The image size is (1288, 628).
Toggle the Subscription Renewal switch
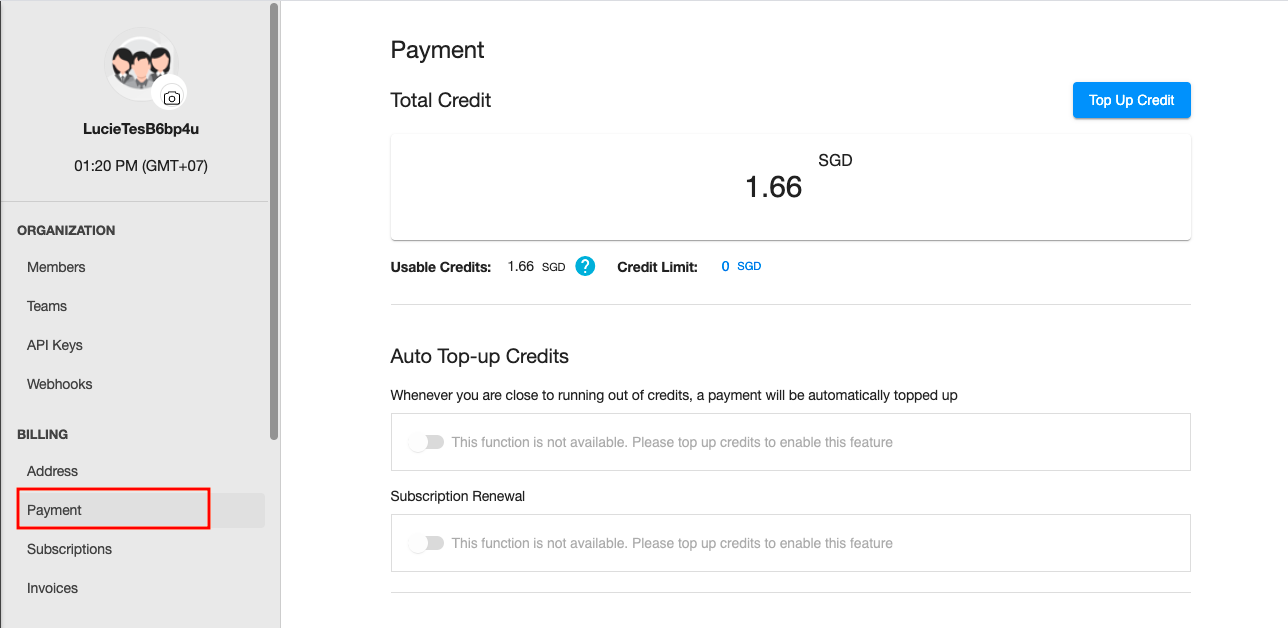click(427, 543)
